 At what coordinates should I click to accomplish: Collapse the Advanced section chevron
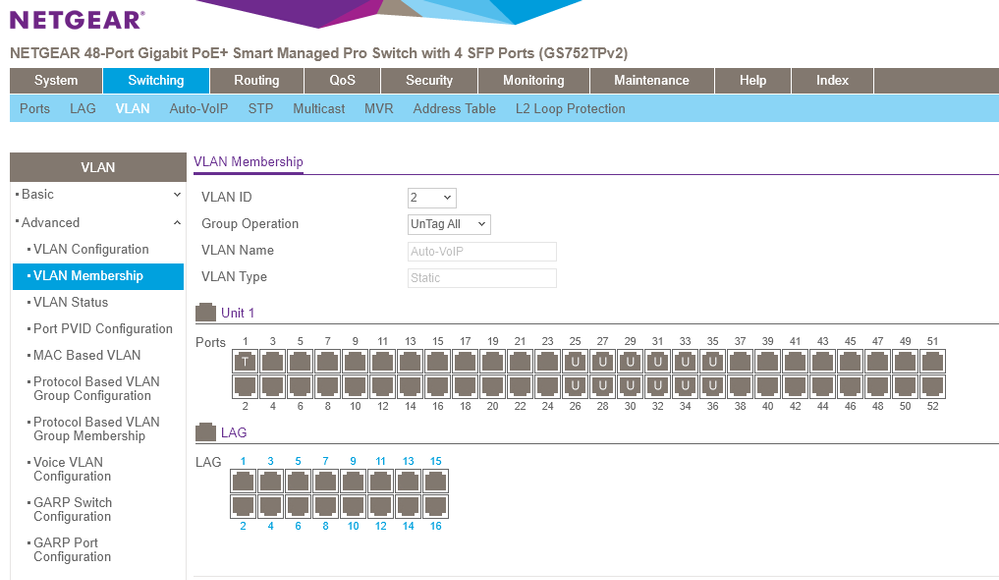click(x=177, y=223)
